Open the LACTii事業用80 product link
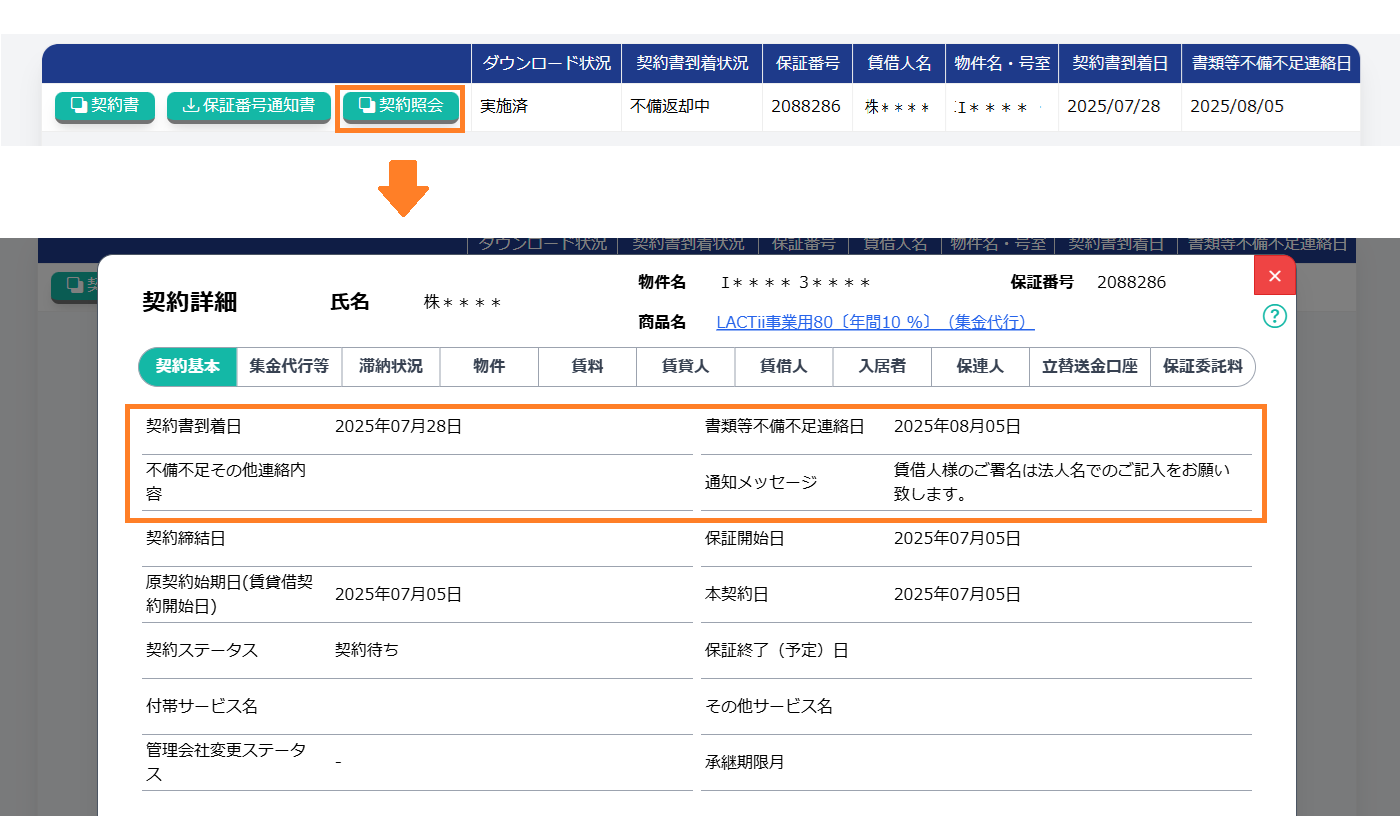This screenshot has height=816, width=1400. (x=875, y=322)
